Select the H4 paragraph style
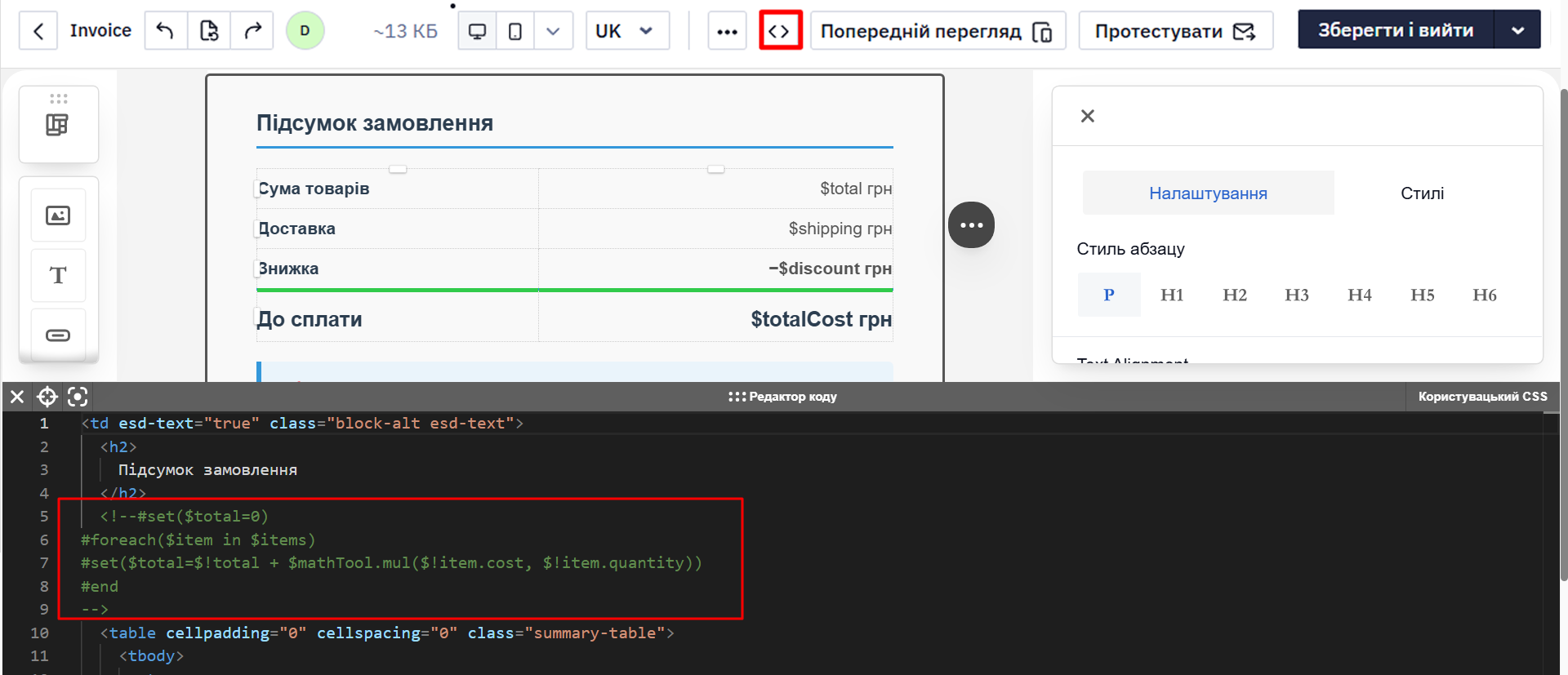The width and height of the screenshot is (1568, 675). [x=1360, y=295]
